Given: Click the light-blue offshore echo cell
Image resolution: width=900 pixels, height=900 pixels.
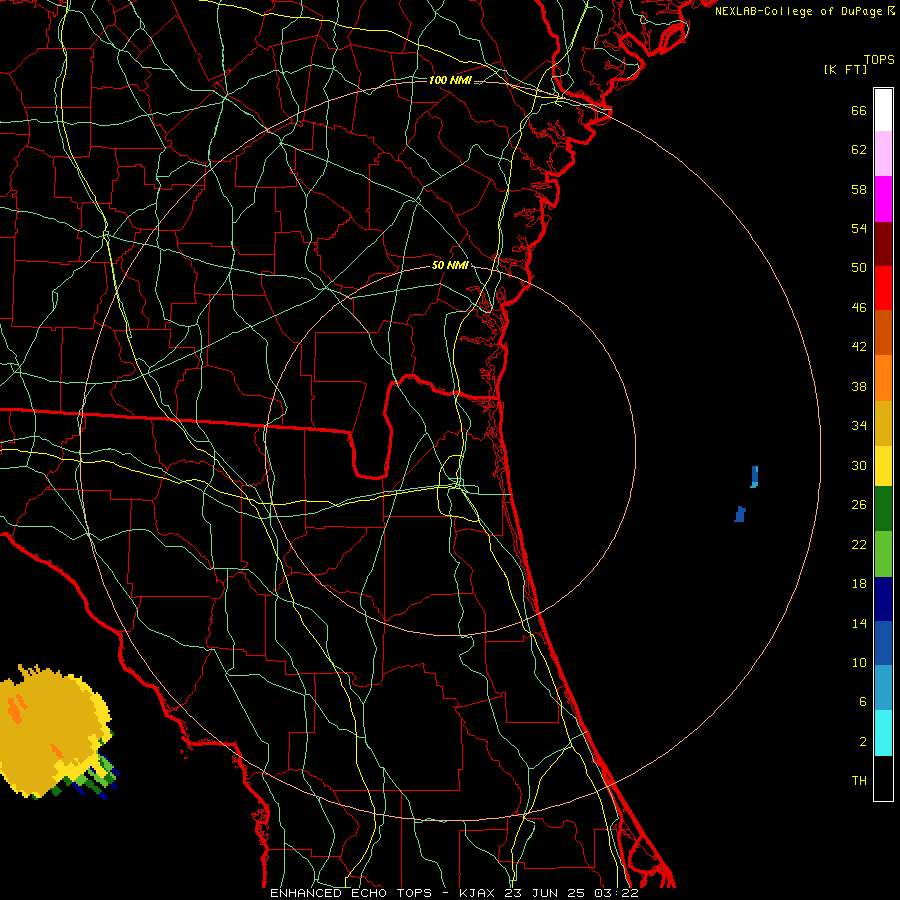Looking at the screenshot, I should point(754,477).
